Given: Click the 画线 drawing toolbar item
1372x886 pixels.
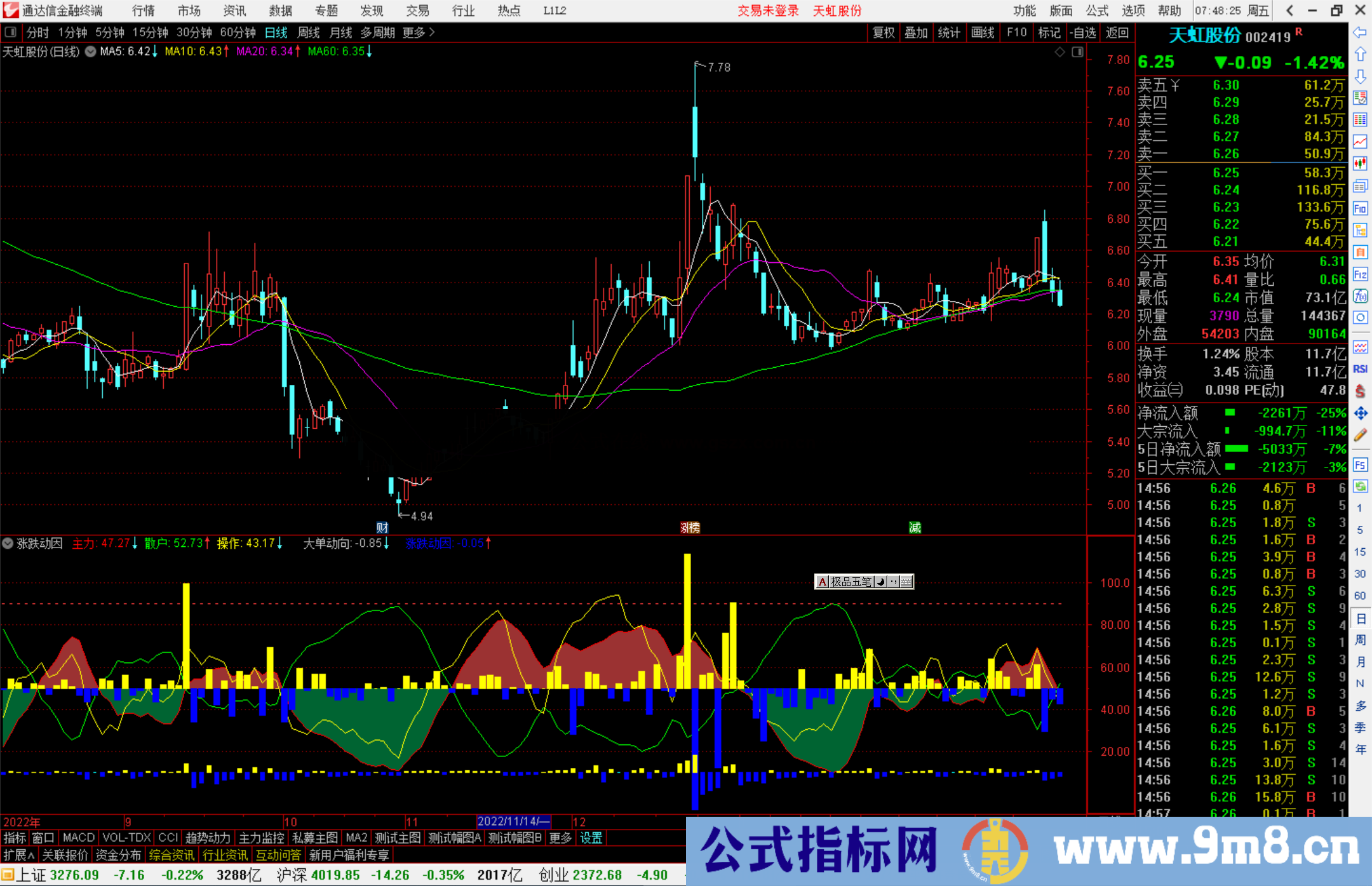Looking at the screenshot, I should point(983,32).
